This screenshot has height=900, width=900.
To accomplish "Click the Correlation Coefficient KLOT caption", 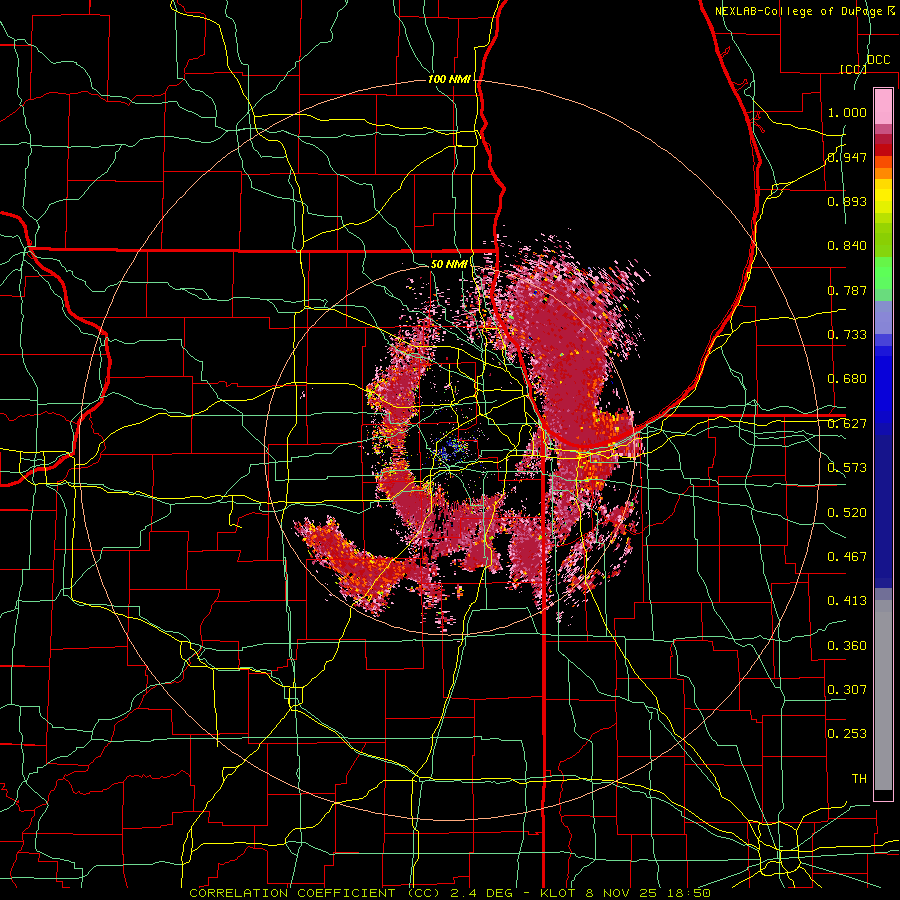I will 450,893.
